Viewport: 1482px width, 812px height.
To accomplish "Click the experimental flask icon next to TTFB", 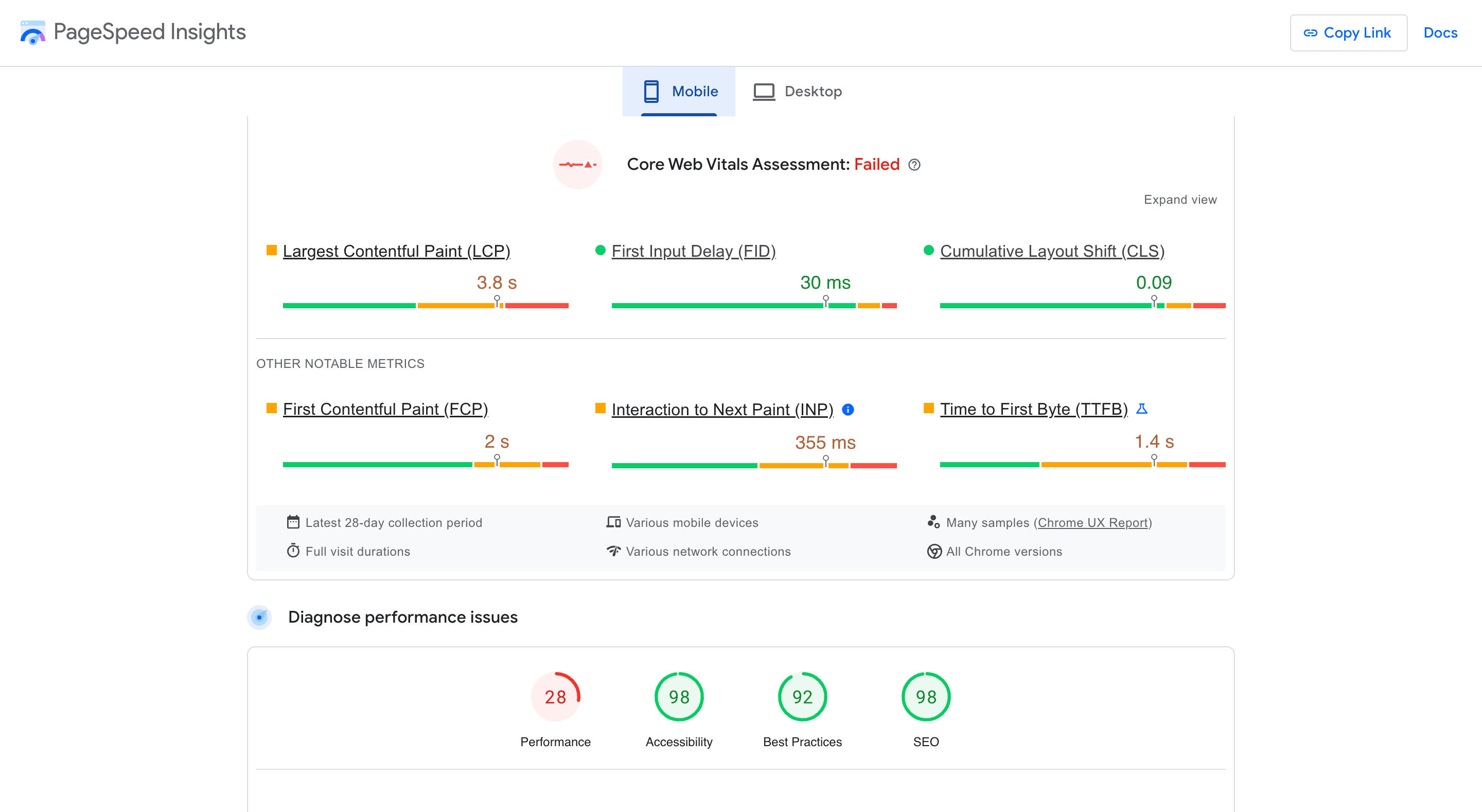I will 1142,409.
